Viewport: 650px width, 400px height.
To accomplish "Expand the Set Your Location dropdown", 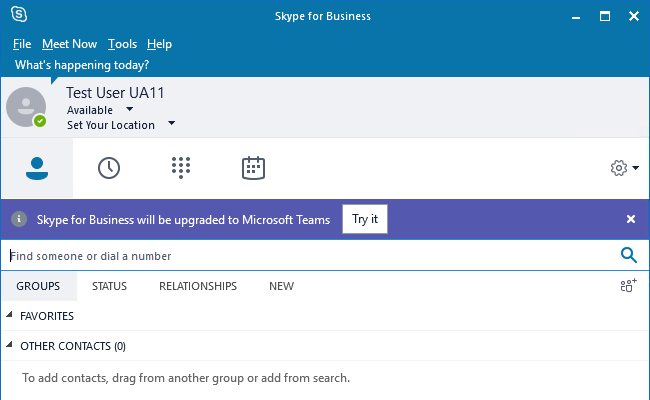I will [x=171, y=125].
